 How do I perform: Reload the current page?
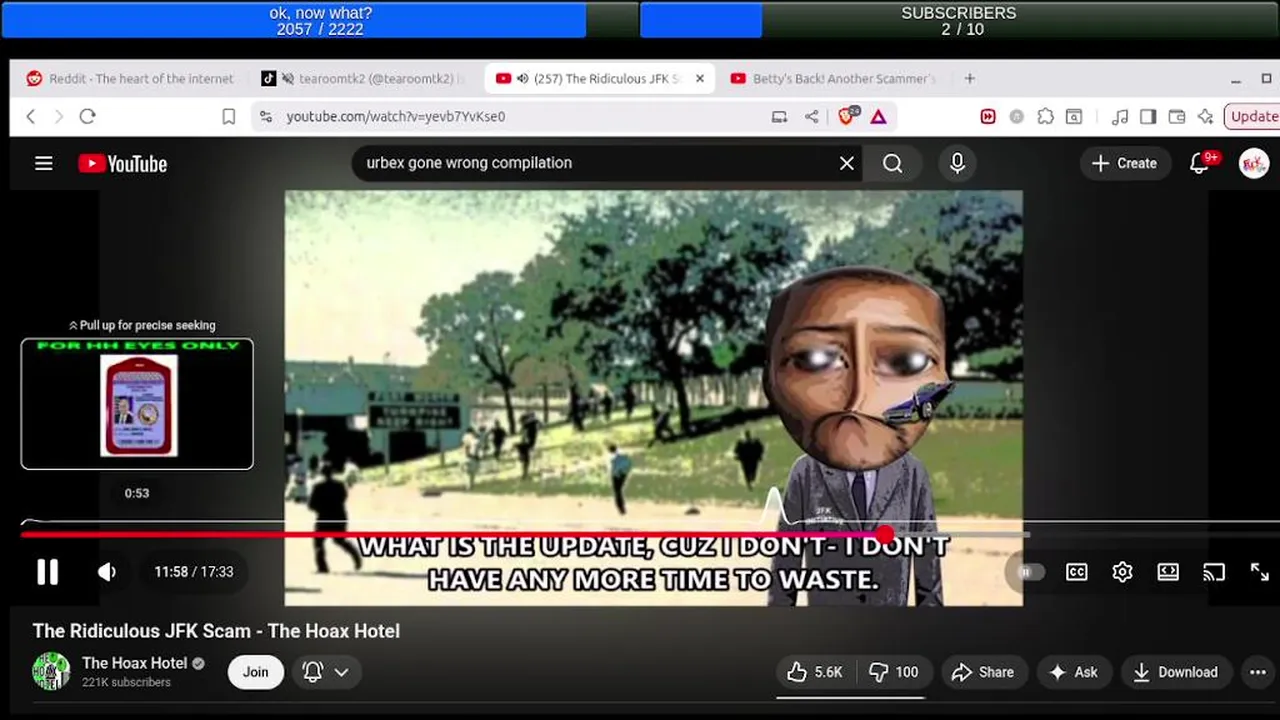(x=87, y=117)
